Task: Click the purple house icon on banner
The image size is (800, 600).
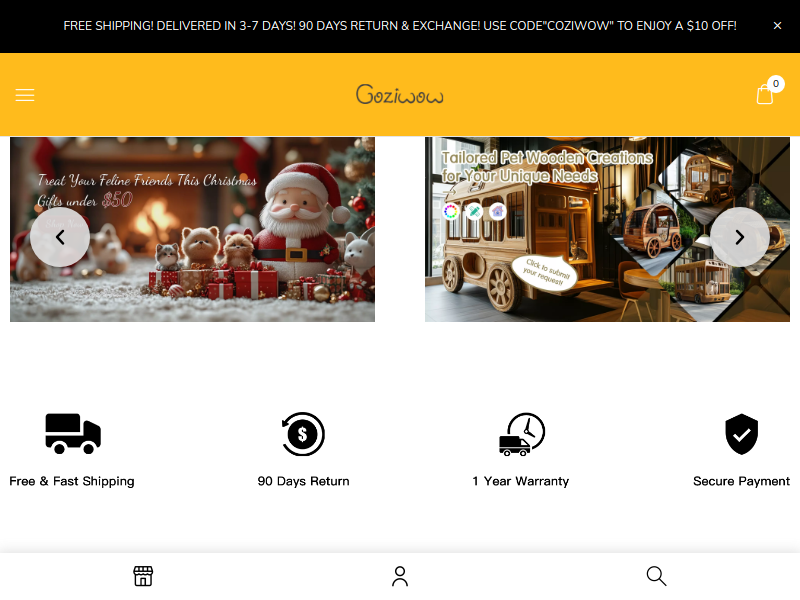Action: [498, 211]
